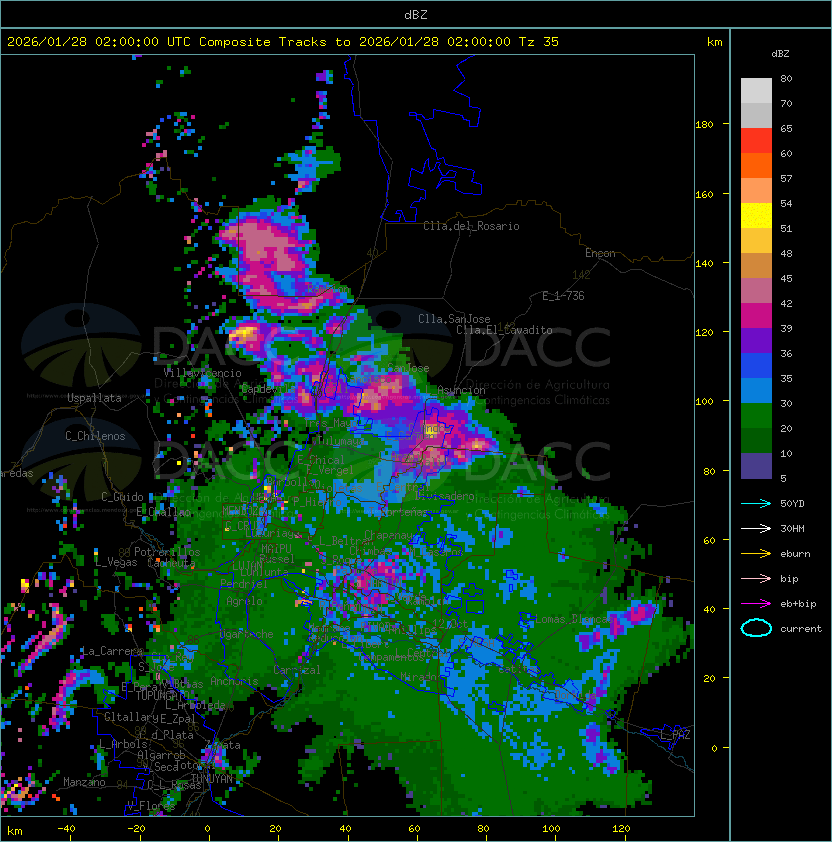Select the 'Agrelo' map label
The width and height of the screenshot is (832, 842).
pos(244,601)
